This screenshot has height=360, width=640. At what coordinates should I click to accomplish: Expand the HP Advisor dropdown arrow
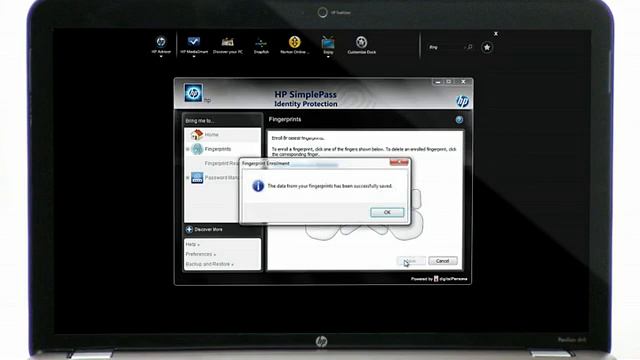click(161, 56)
